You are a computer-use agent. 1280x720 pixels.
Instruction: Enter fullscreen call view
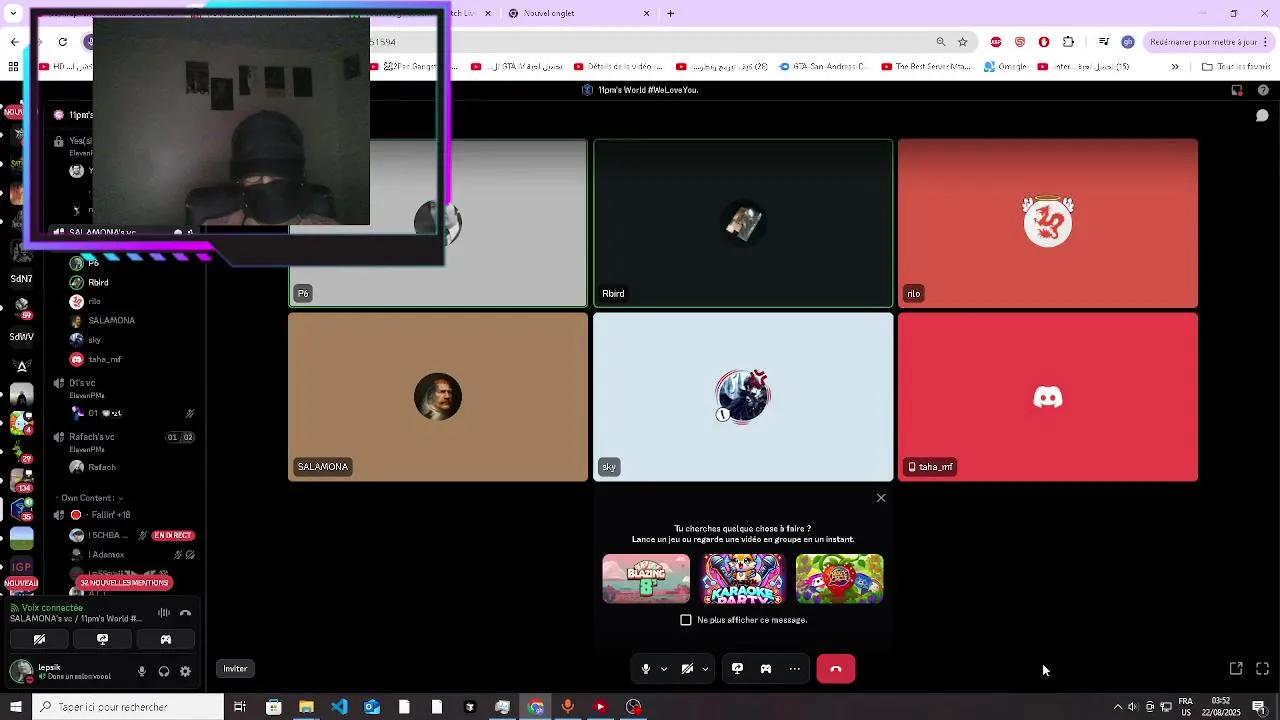pos(1262,669)
